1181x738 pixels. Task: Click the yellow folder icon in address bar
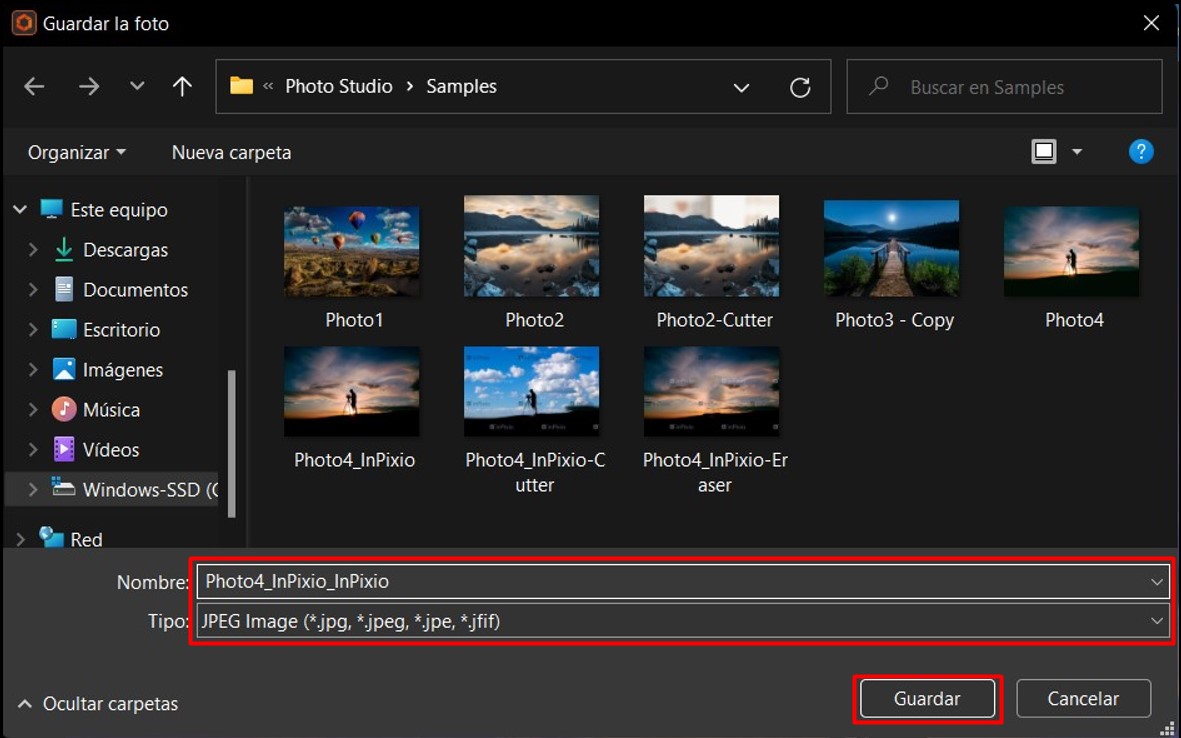coord(241,86)
